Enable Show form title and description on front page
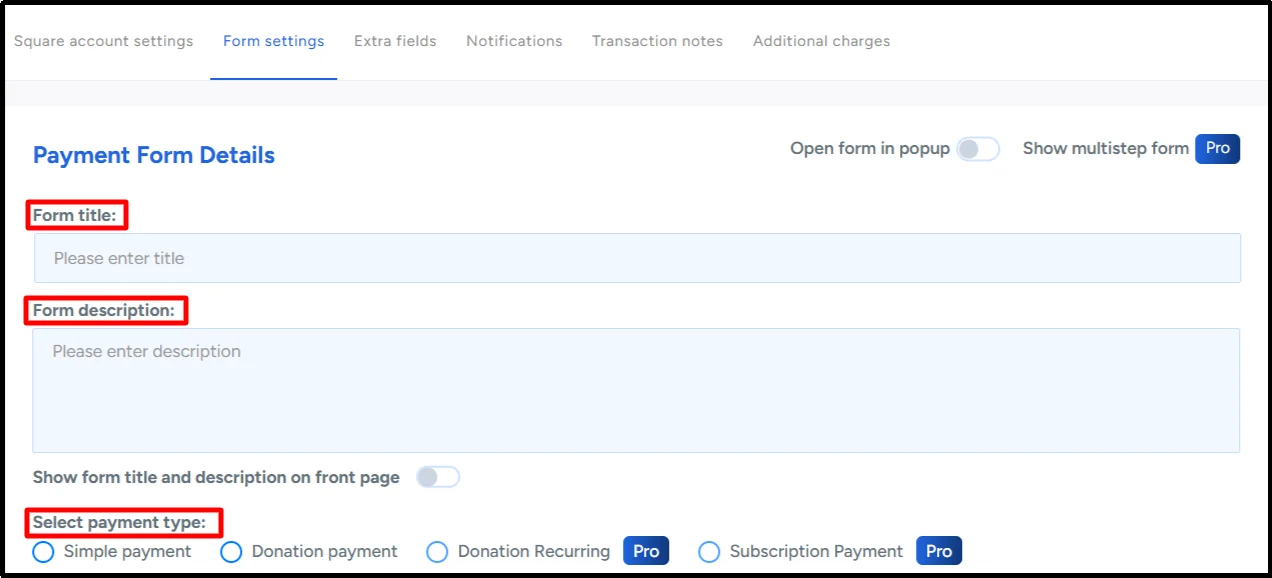This screenshot has height=578, width=1272. tap(438, 477)
